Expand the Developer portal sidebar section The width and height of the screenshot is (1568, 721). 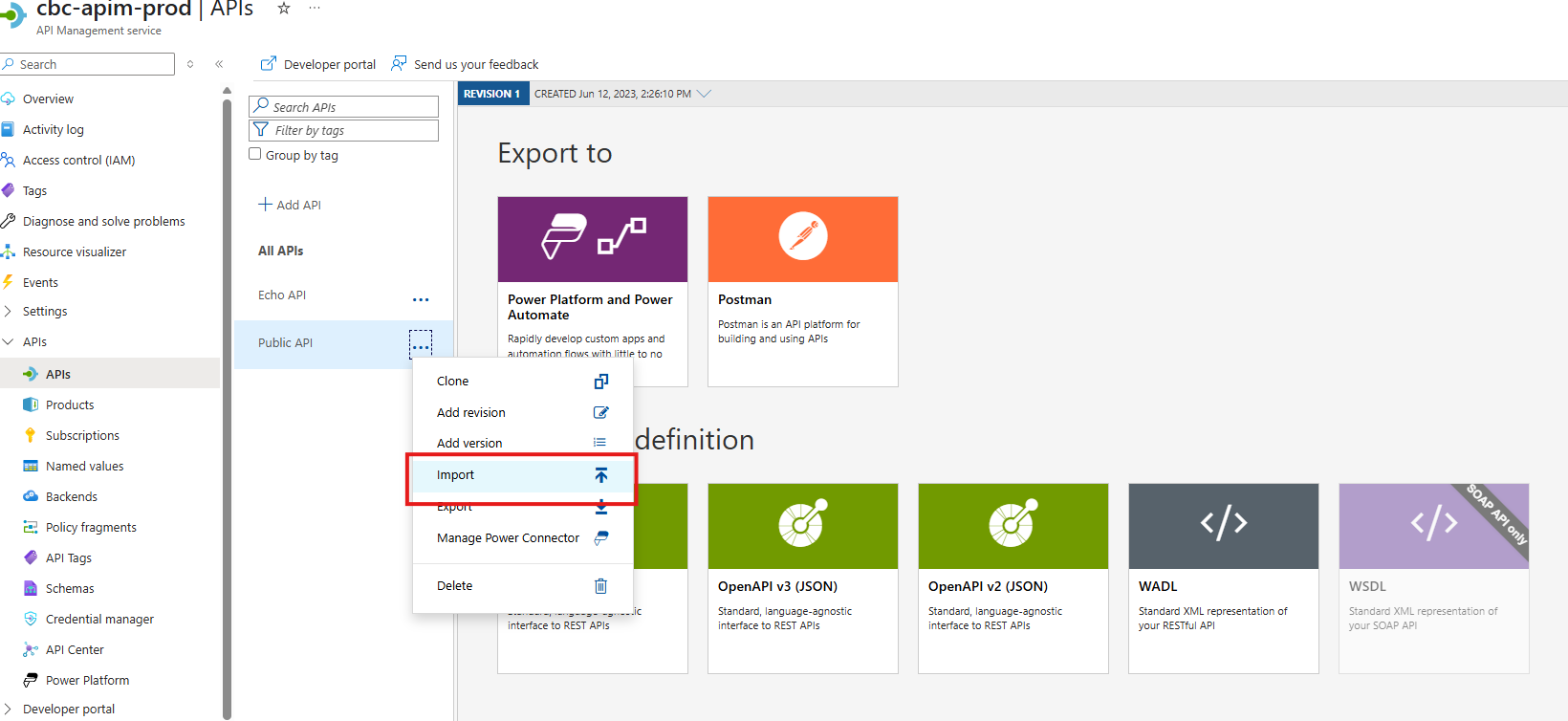point(9,709)
